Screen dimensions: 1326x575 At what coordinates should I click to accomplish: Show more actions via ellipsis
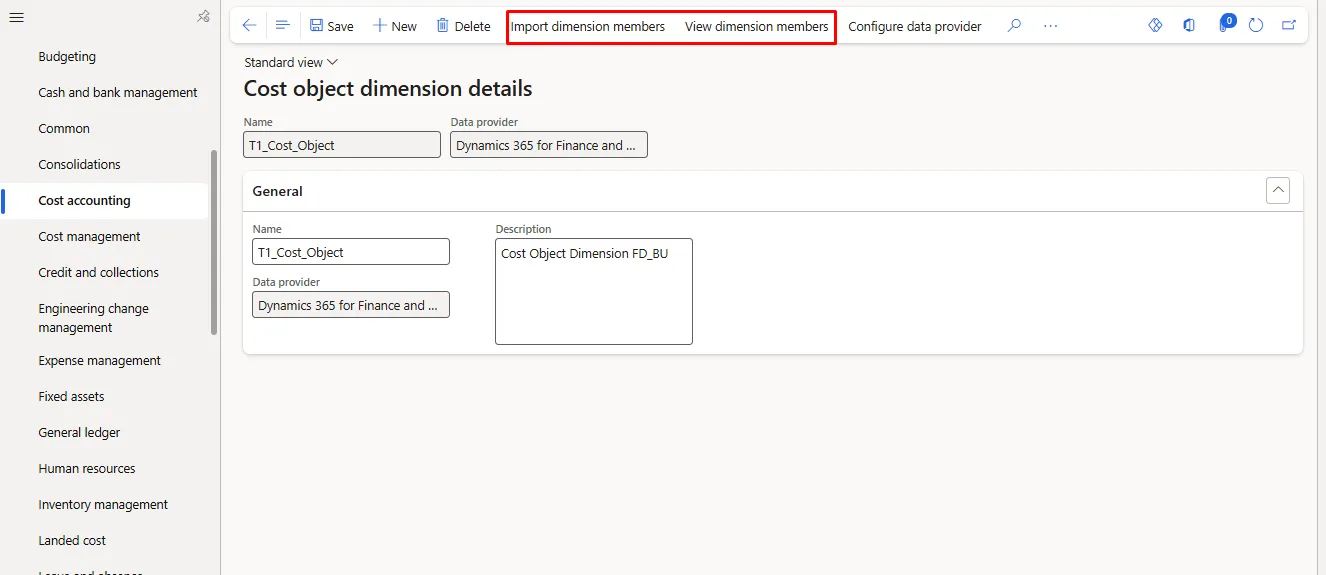tap(1050, 26)
